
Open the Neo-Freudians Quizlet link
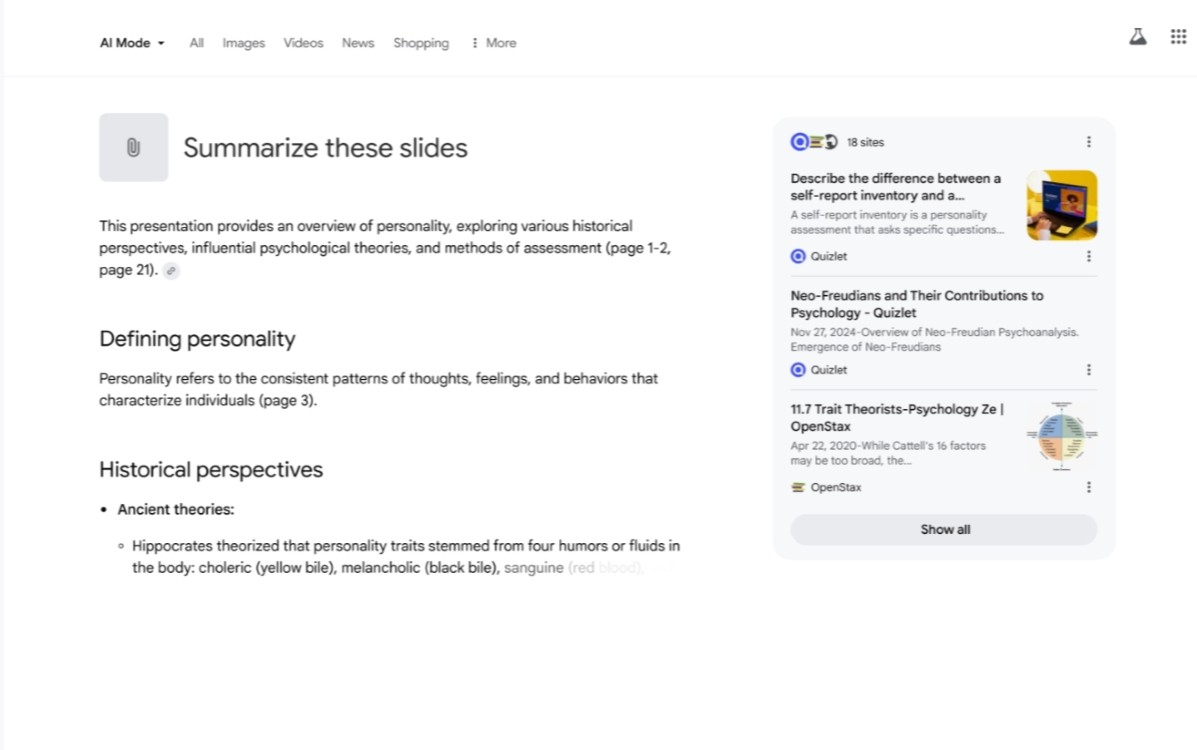coord(916,304)
